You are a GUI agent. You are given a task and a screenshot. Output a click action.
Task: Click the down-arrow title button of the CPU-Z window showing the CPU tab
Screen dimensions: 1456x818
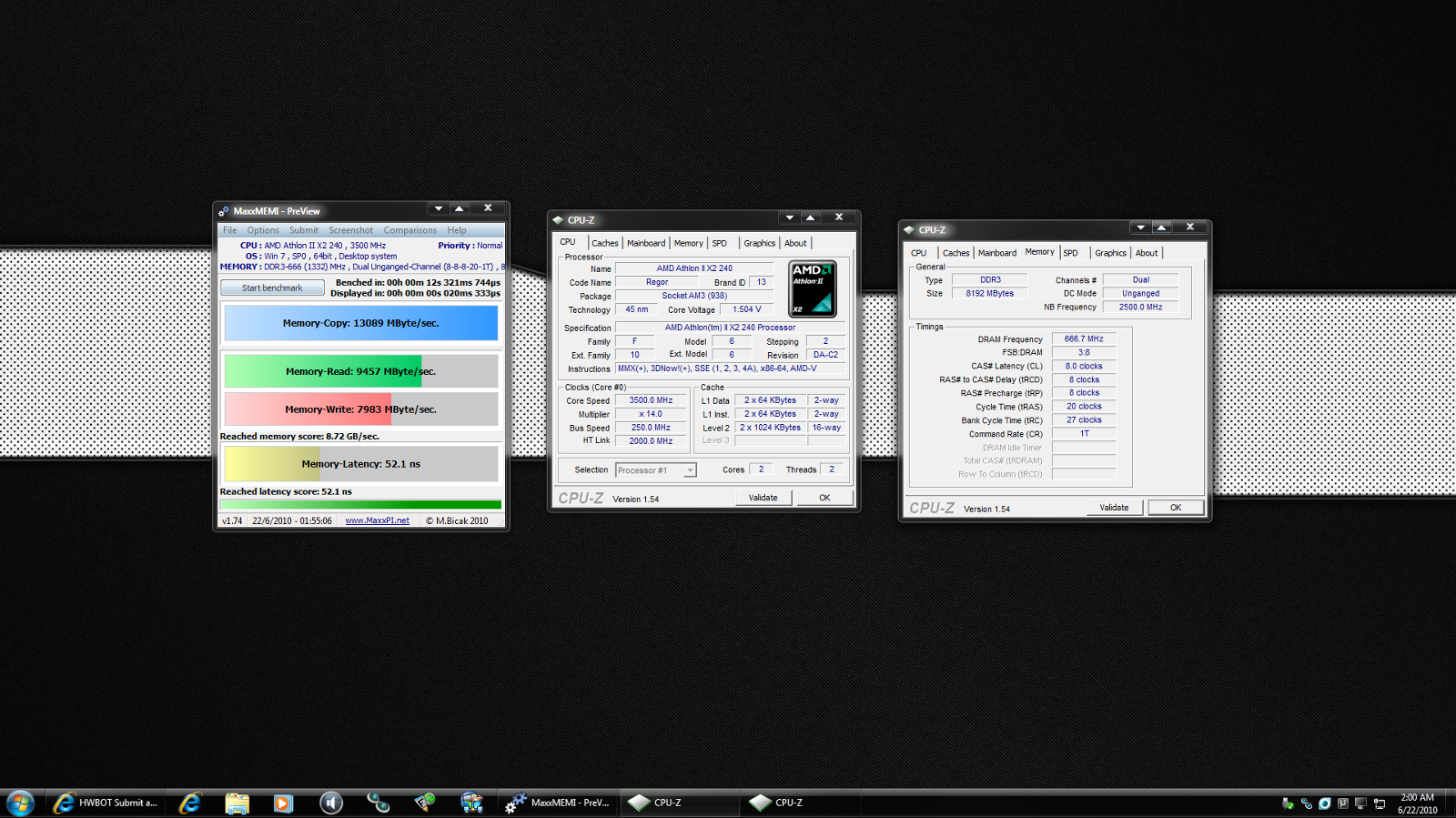tap(790, 217)
